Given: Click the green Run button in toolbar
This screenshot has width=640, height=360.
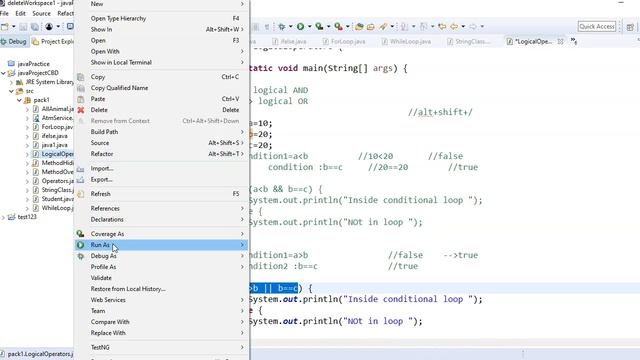Looking at the screenshot, I should coord(300,27).
